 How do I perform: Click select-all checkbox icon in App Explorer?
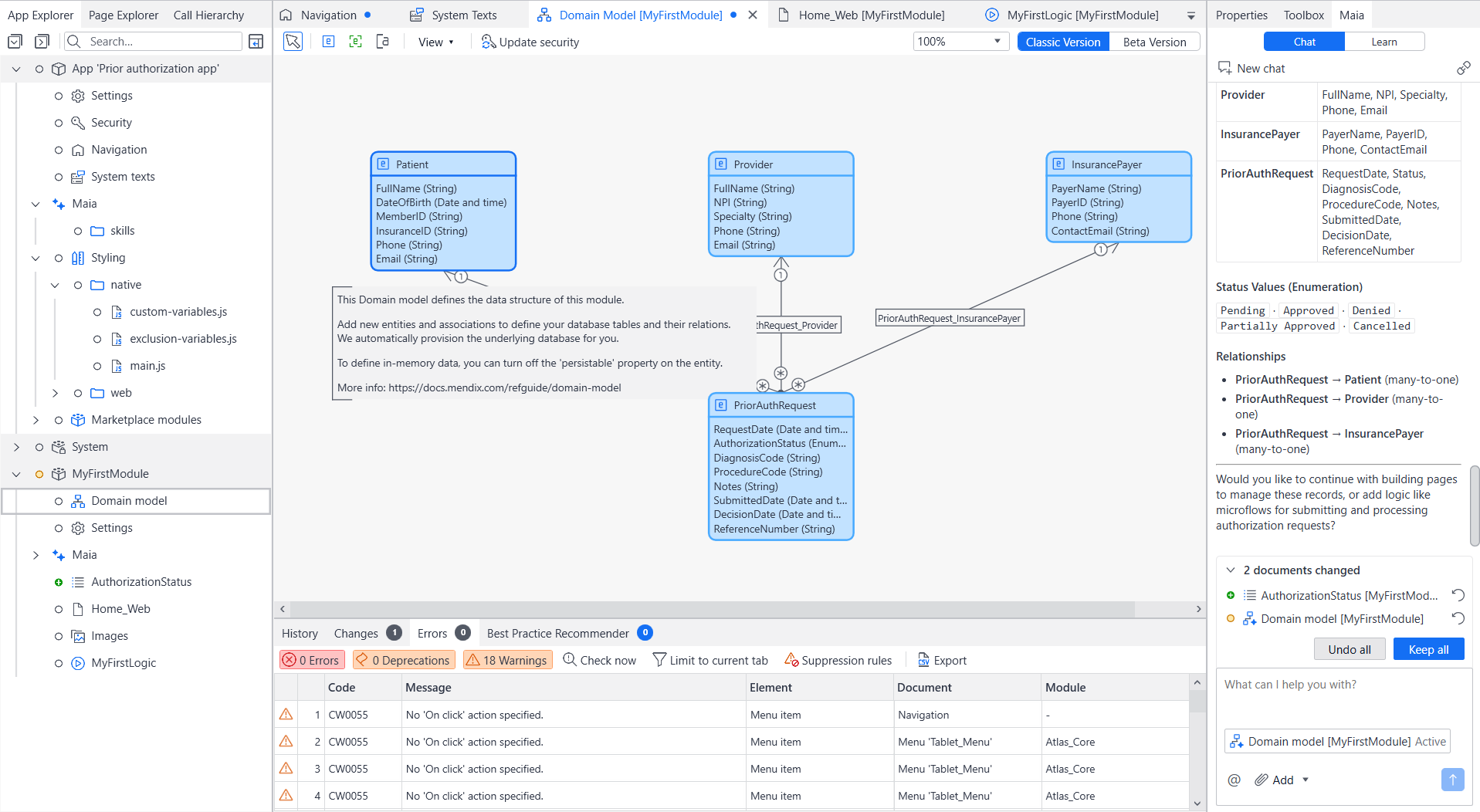tap(15, 42)
